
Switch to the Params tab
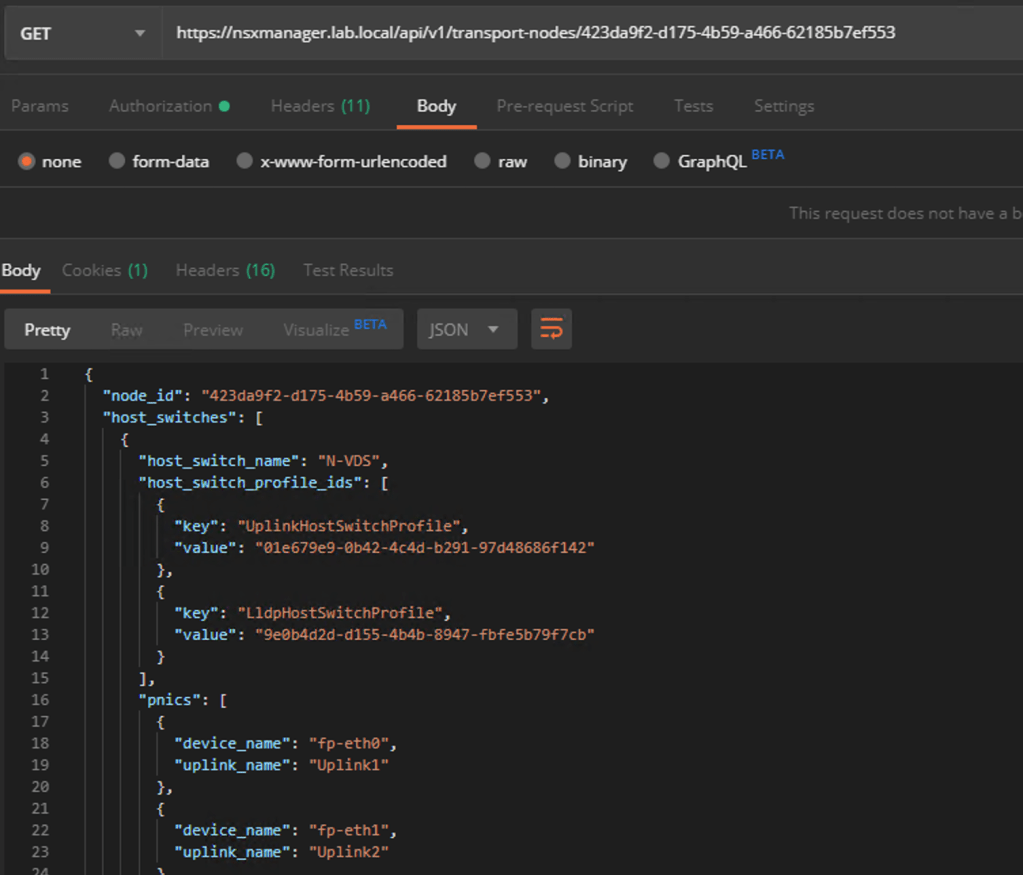(x=40, y=106)
